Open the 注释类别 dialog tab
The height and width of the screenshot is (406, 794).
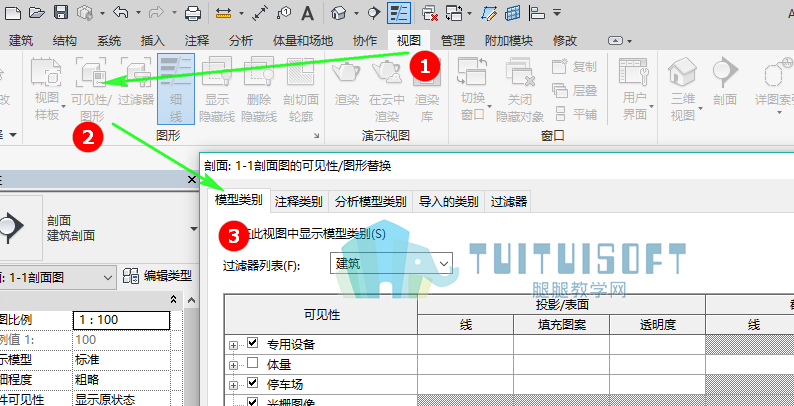pyautogui.click(x=299, y=202)
